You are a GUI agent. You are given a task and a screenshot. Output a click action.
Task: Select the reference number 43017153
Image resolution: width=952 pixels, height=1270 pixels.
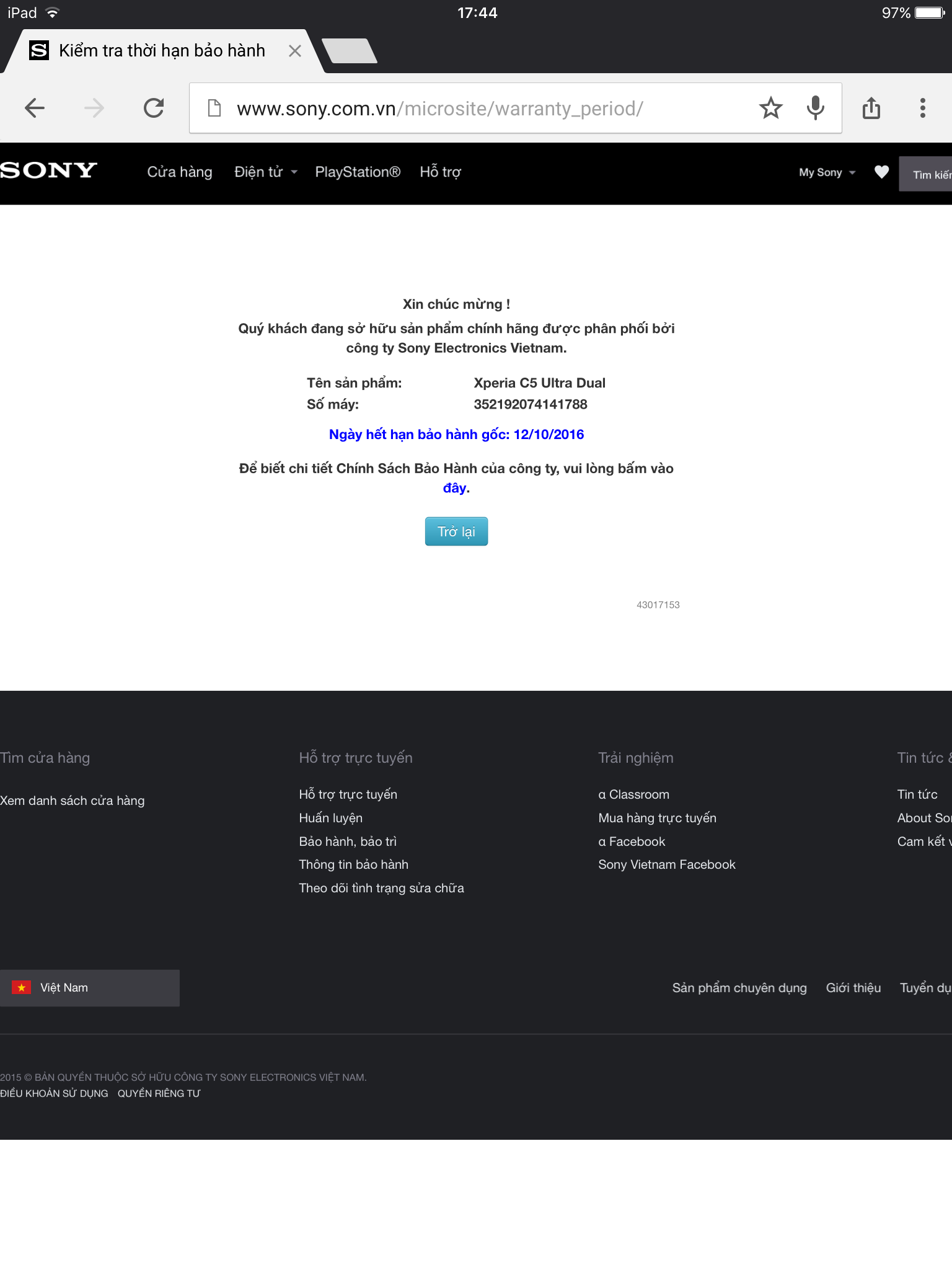(658, 605)
